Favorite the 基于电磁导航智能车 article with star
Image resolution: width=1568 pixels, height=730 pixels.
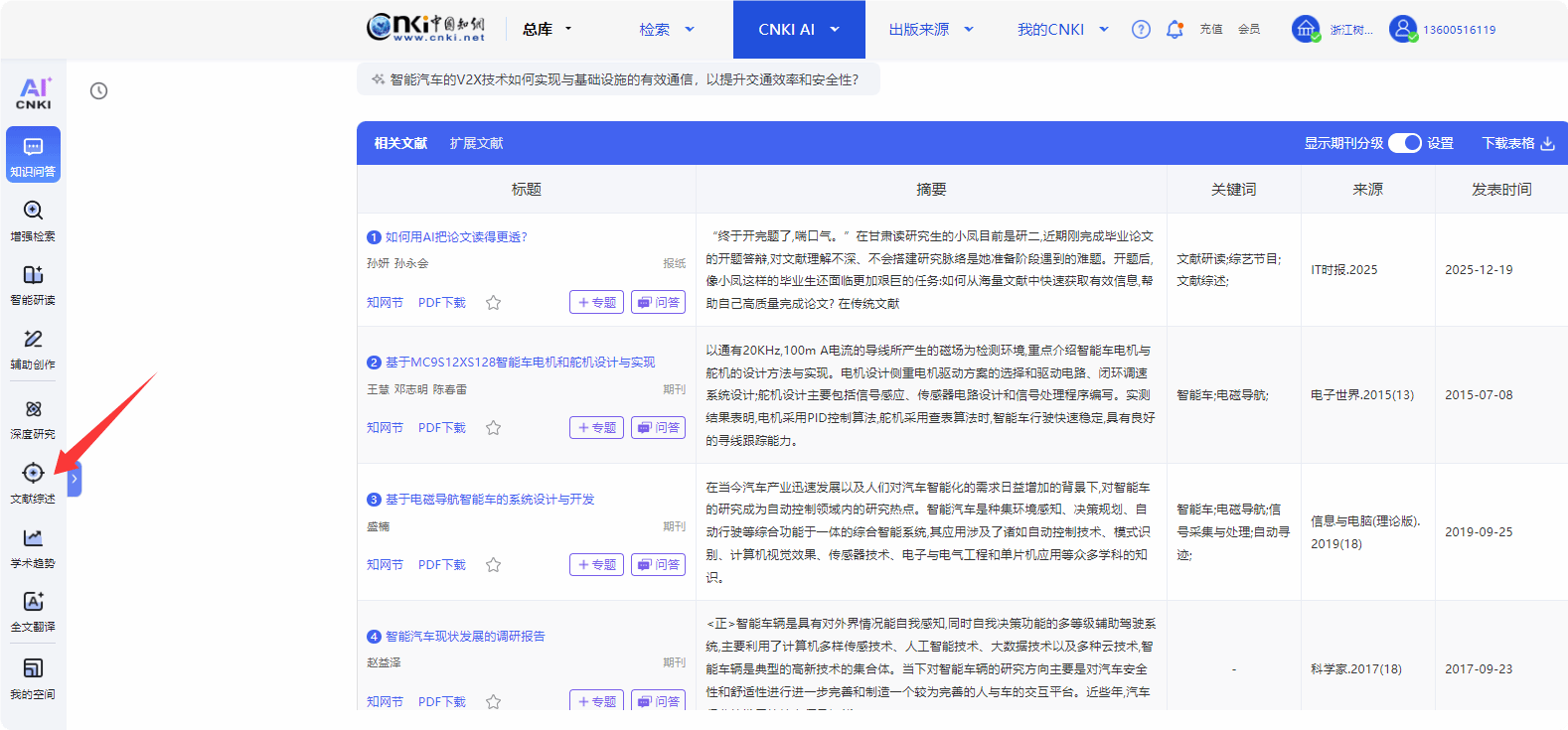click(493, 565)
